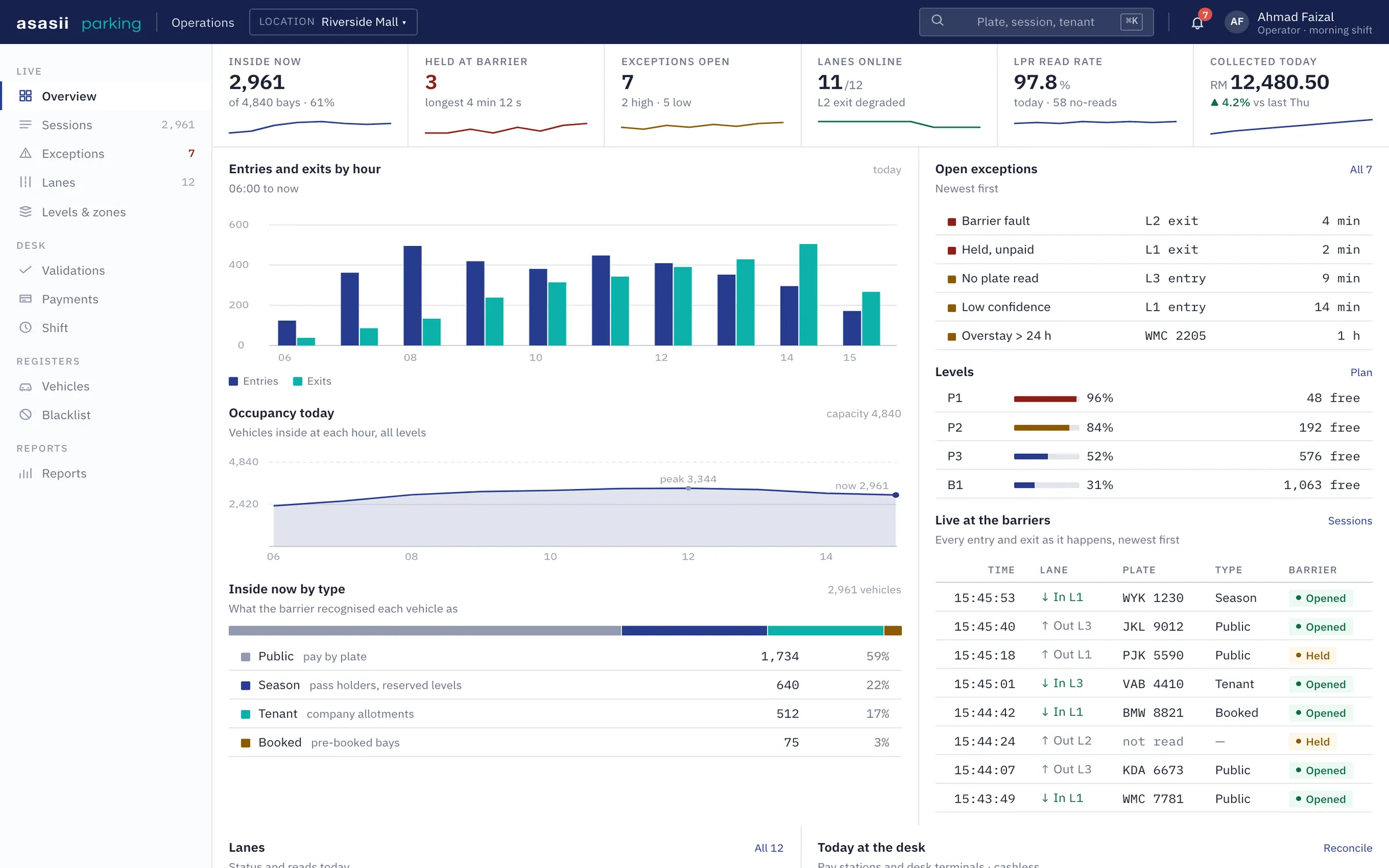Click the Blacklist blocked icon
This screenshot has width=1389, height=868.
pyautogui.click(x=25, y=415)
